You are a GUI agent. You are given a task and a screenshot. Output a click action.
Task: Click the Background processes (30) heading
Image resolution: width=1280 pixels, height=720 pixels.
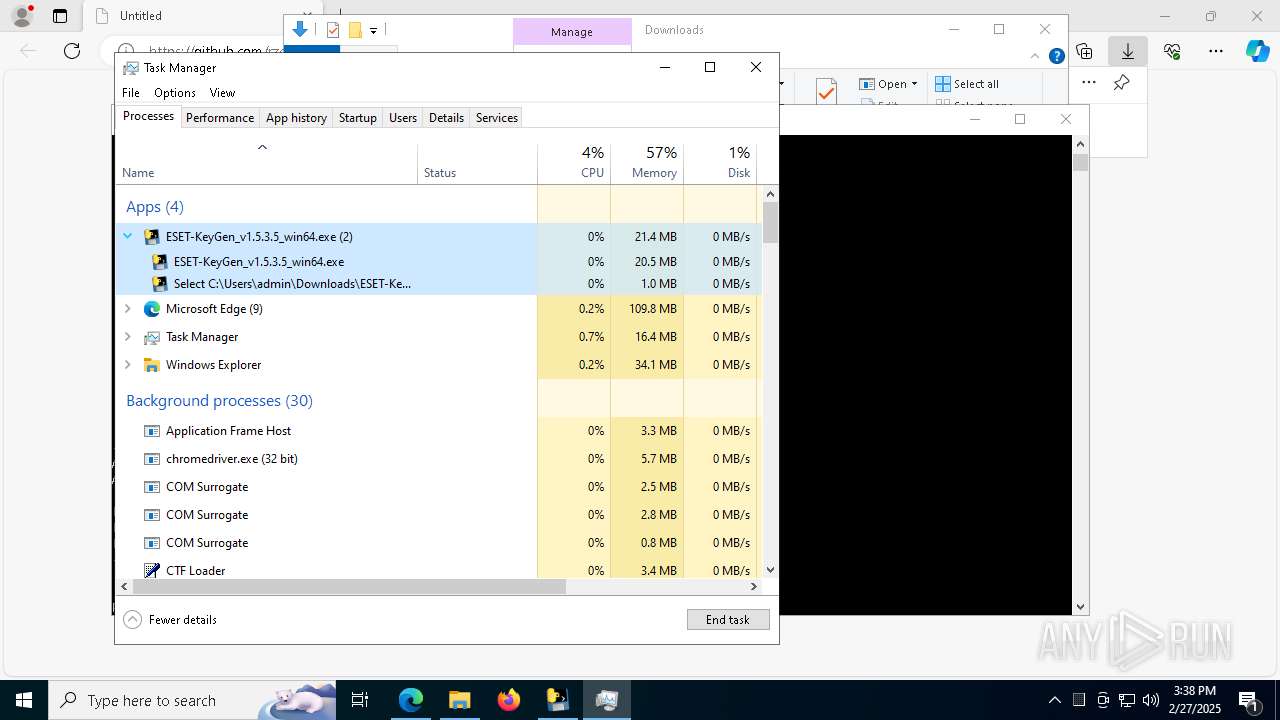click(219, 401)
